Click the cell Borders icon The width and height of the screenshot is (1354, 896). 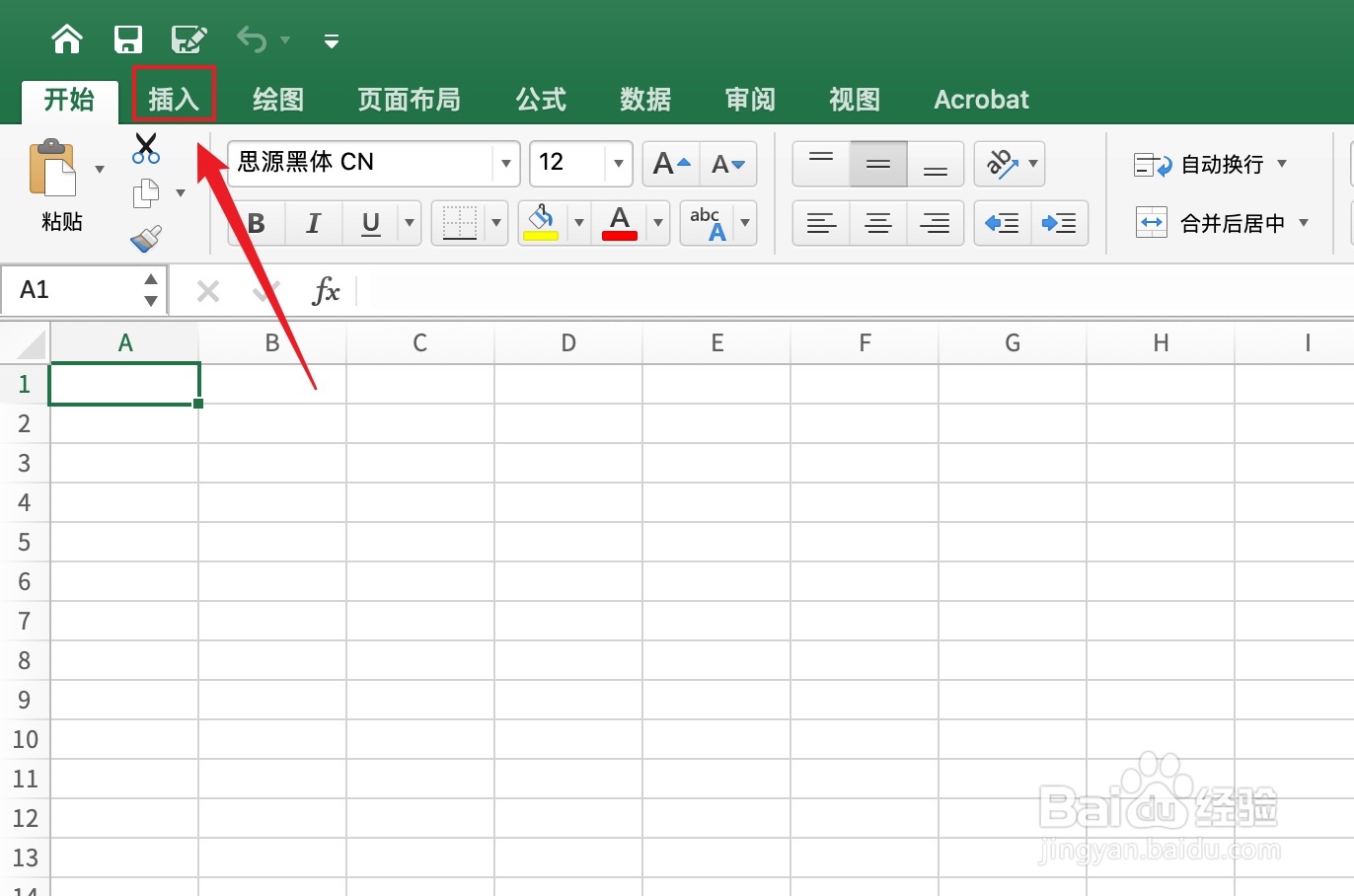tap(459, 223)
